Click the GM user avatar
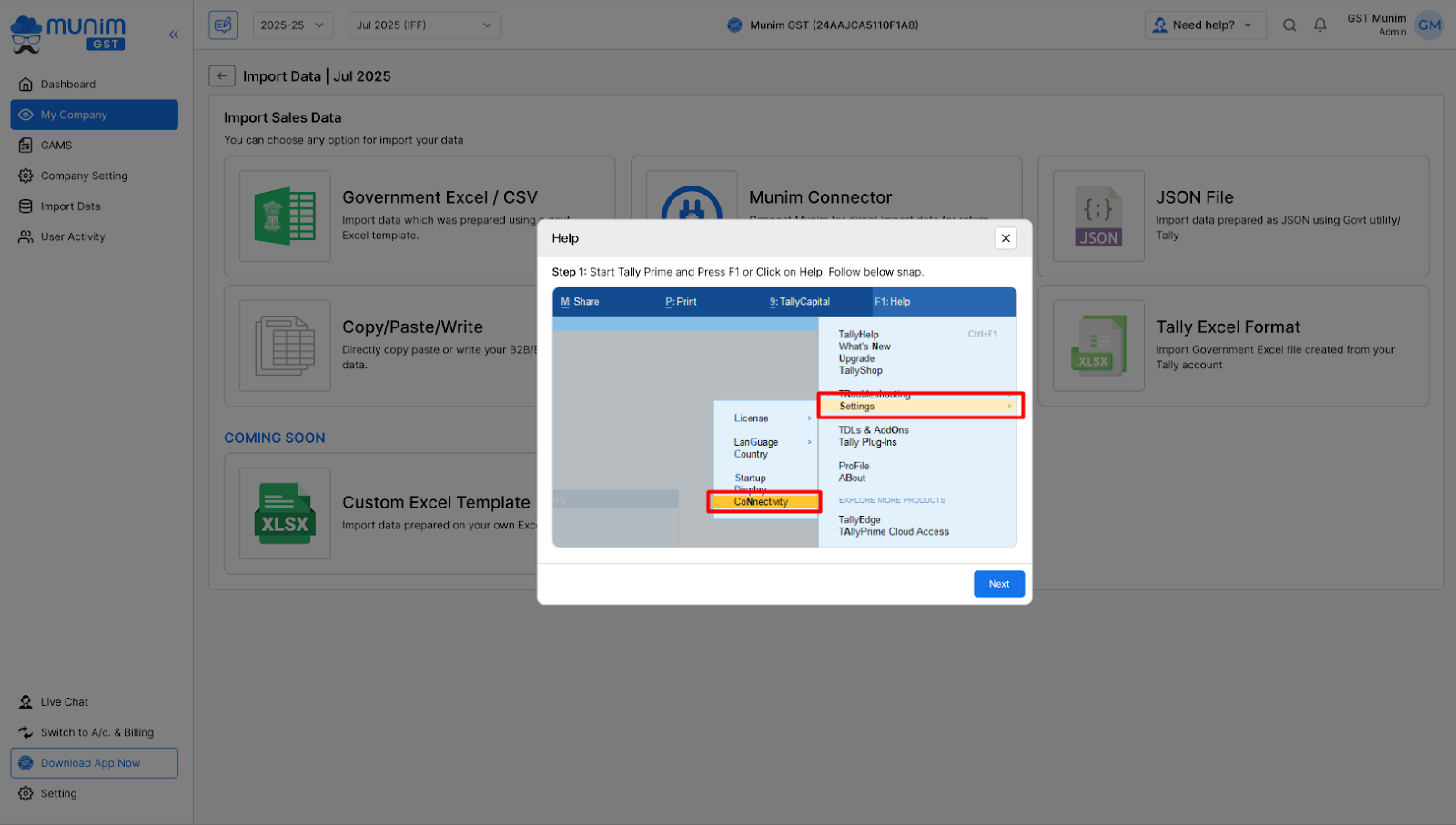This screenshot has height=825, width=1456. click(1429, 25)
